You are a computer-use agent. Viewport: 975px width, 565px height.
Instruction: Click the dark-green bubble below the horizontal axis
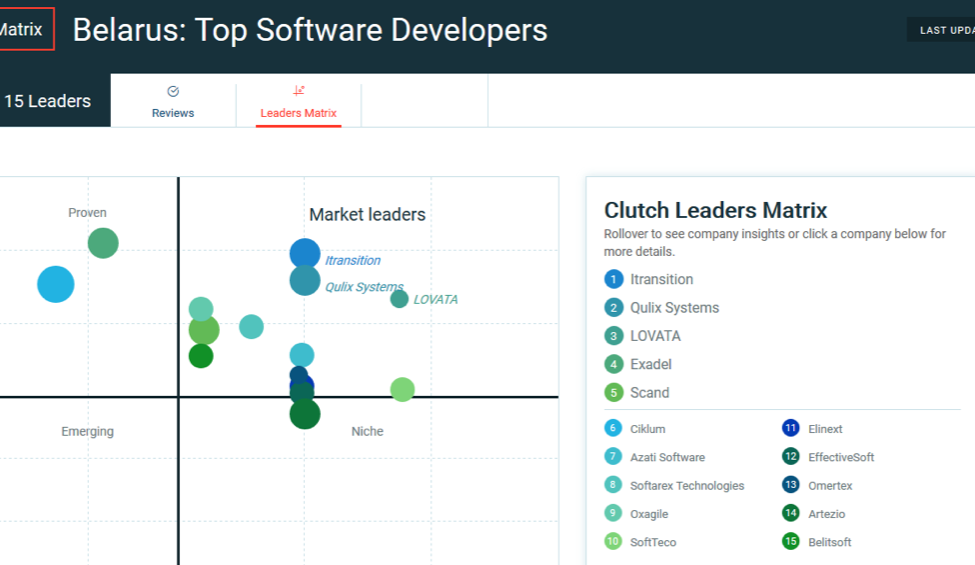coord(305,415)
